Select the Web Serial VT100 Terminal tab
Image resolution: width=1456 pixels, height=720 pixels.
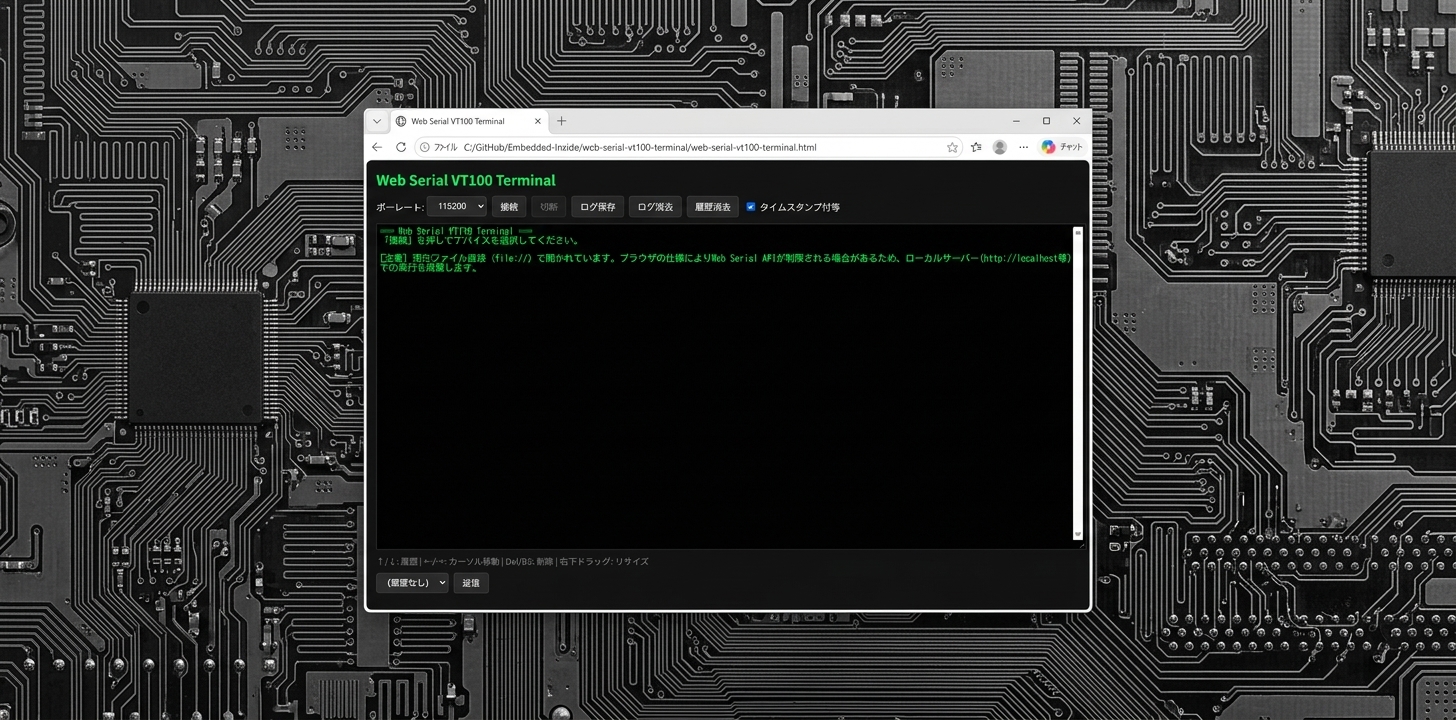click(x=469, y=121)
